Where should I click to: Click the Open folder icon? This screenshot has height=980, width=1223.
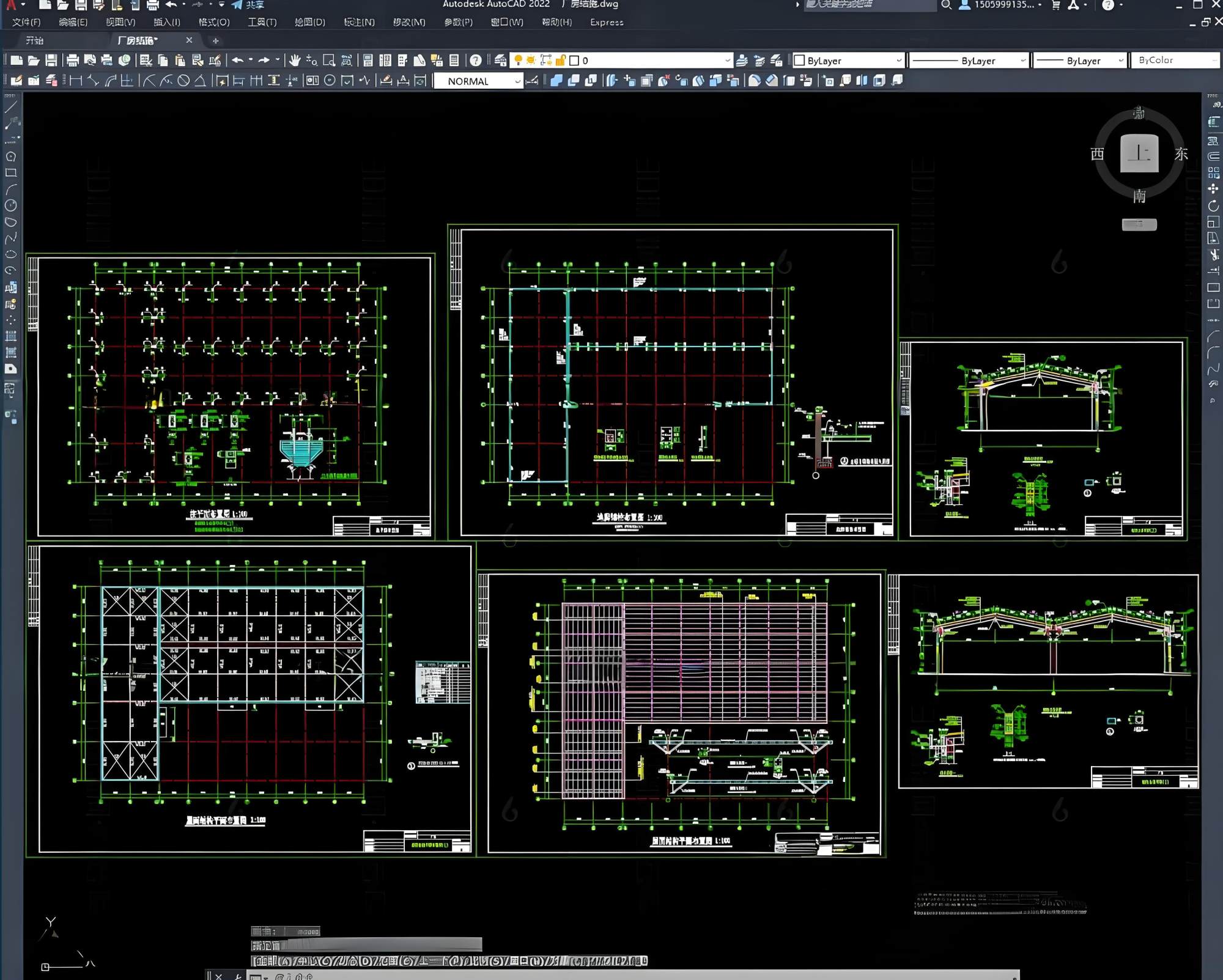coord(34,60)
